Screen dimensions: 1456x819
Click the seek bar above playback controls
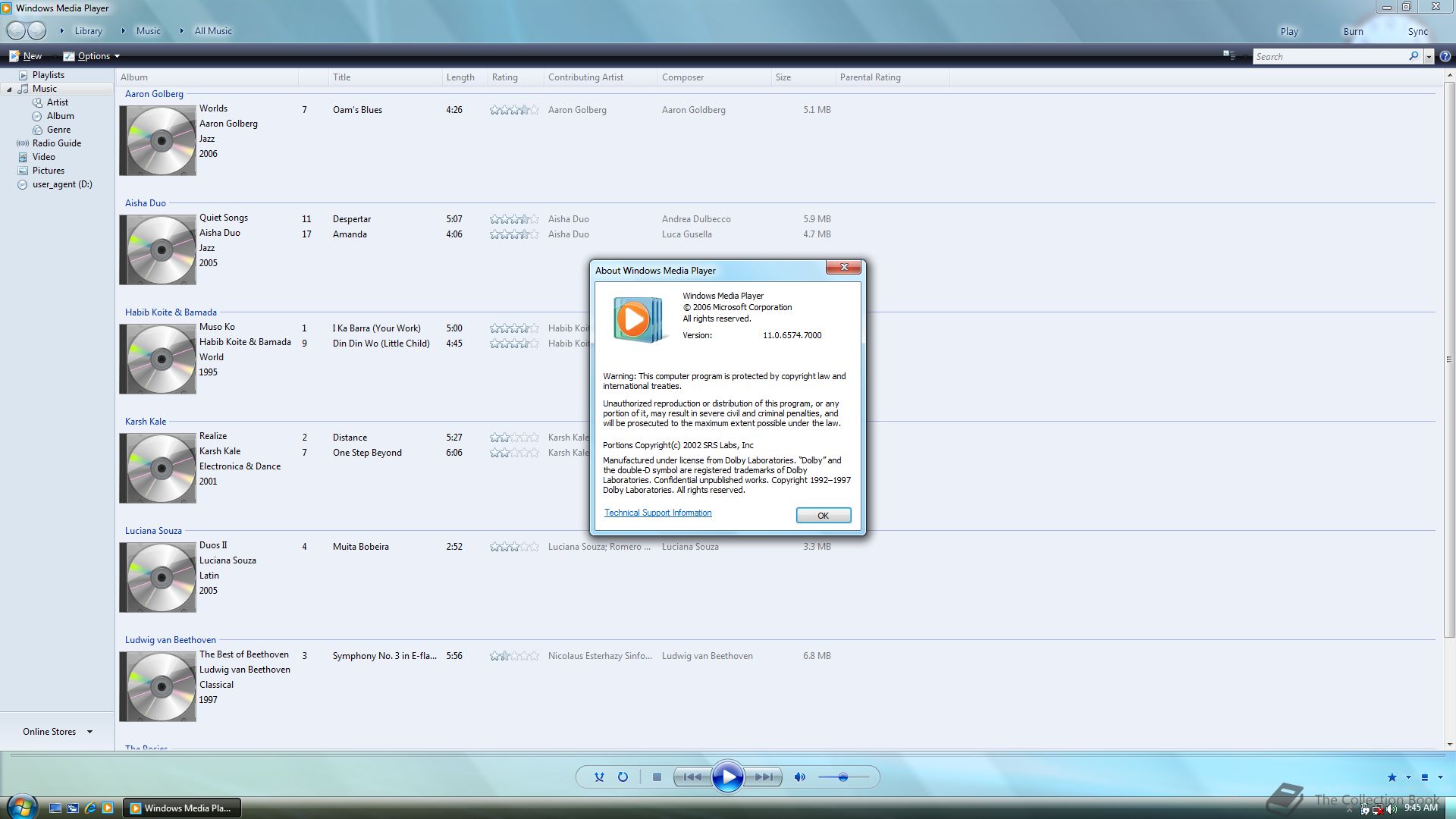tap(726, 755)
